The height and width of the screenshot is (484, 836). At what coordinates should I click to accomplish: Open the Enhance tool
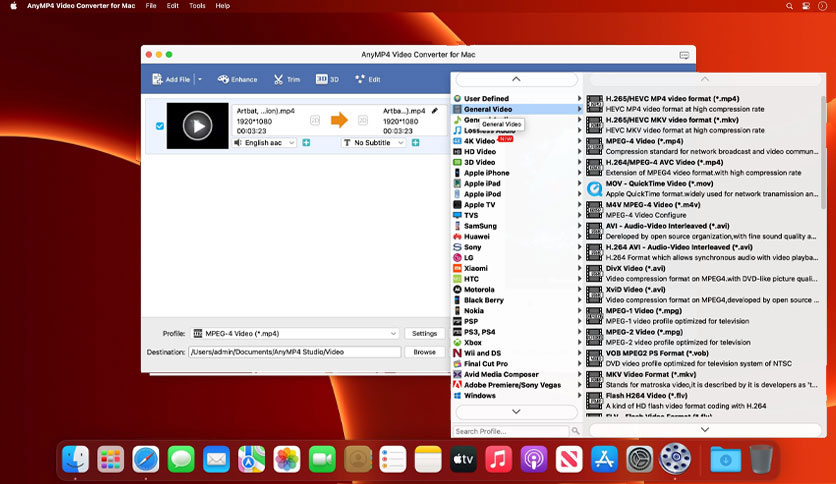[x=237, y=79]
